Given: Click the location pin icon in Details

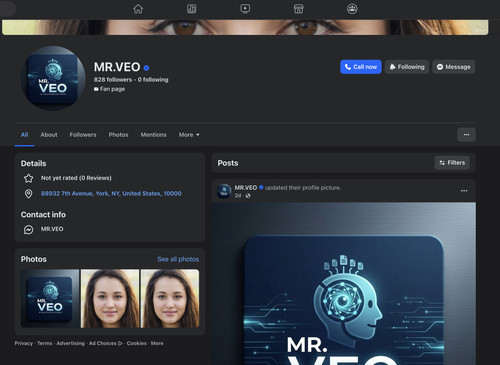Looking at the screenshot, I should click(29, 194).
